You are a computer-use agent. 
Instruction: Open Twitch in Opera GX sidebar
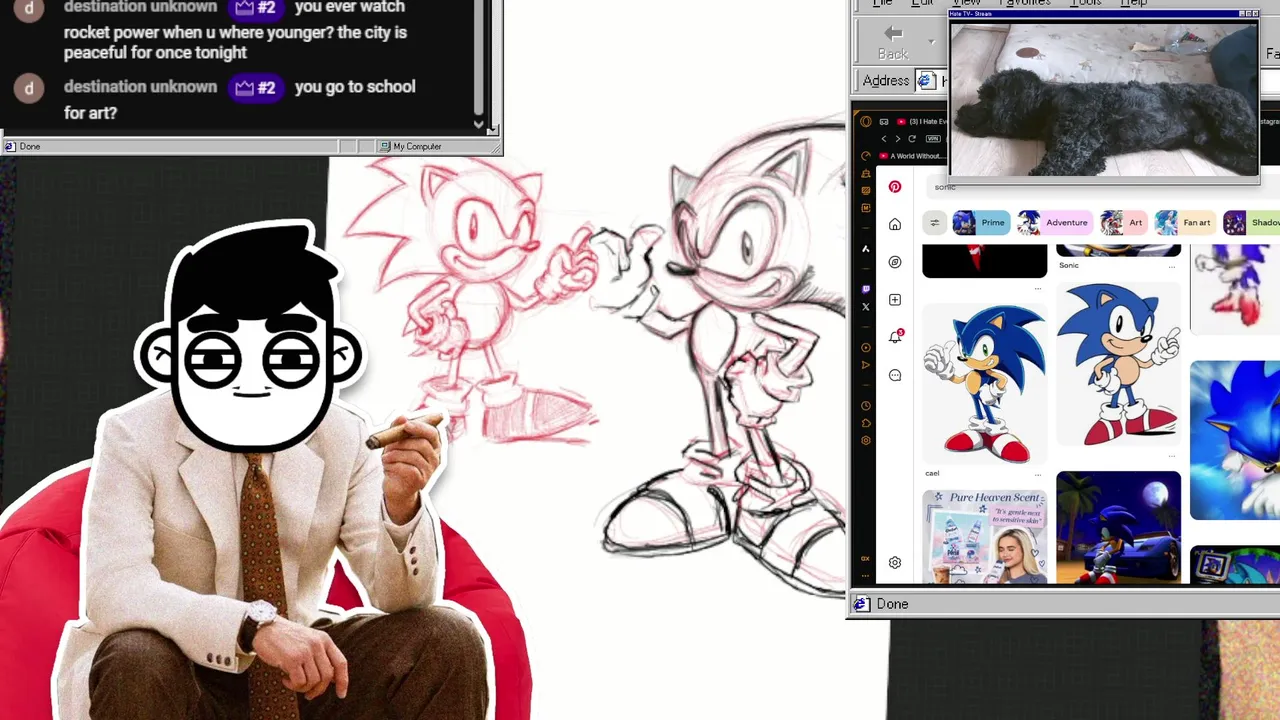(x=866, y=289)
